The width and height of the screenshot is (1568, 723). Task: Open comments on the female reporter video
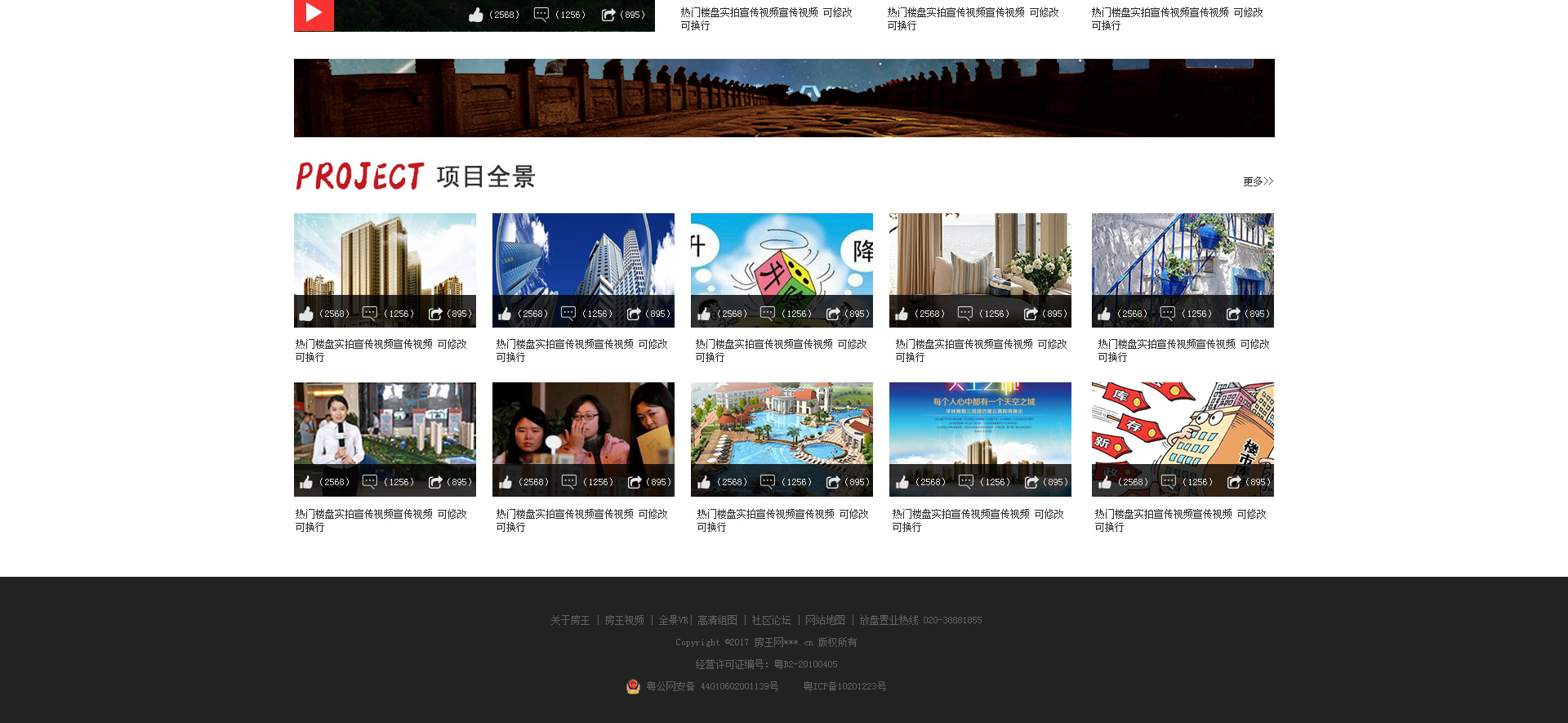click(x=370, y=482)
